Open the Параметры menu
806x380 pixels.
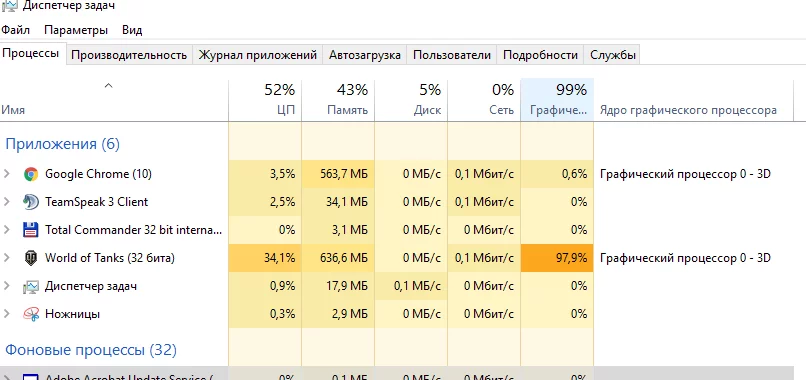pos(76,30)
